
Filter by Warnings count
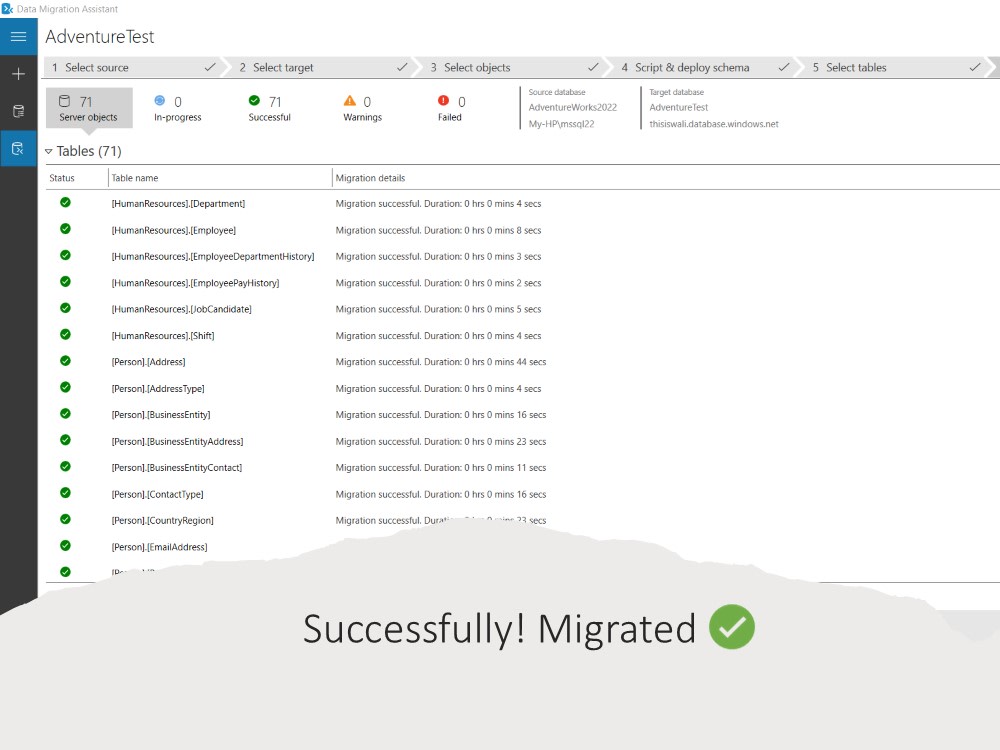pyautogui.click(x=362, y=108)
